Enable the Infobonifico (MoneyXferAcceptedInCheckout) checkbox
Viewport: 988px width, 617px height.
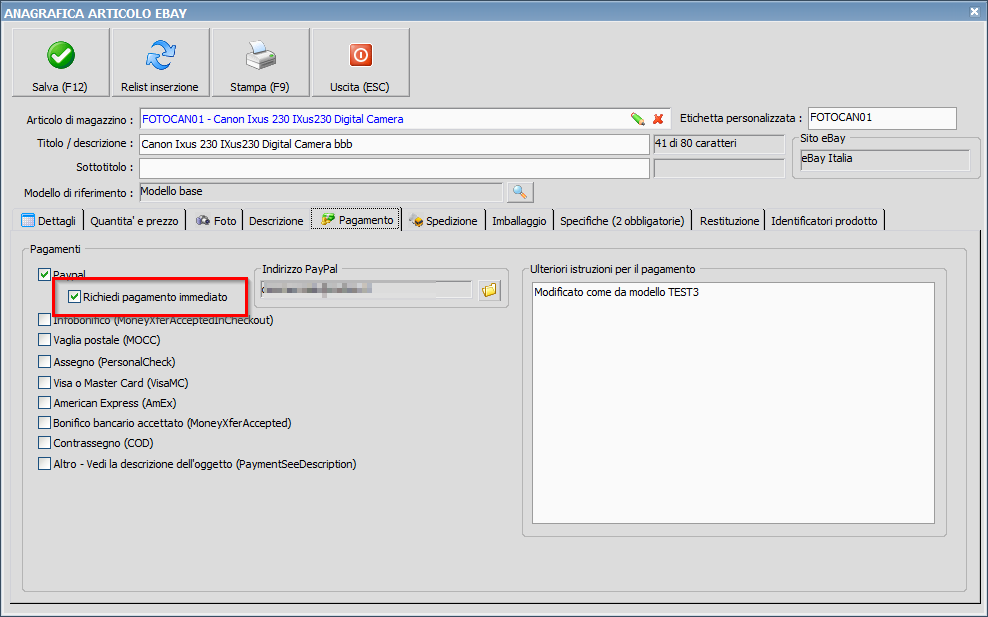[x=44, y=320]
